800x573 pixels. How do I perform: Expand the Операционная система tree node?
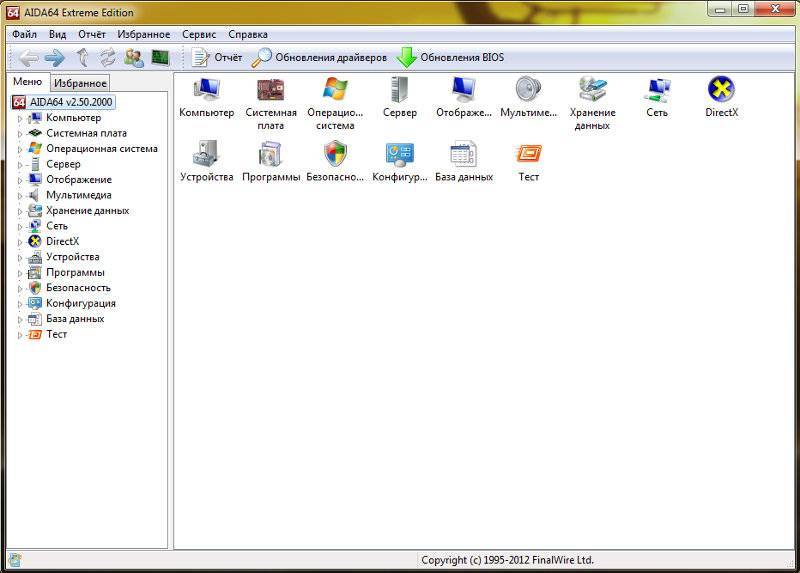20,150
